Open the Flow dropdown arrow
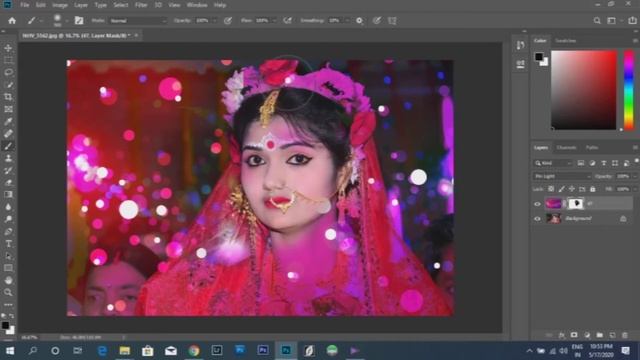The image size is (640, 360). point(274,20)
